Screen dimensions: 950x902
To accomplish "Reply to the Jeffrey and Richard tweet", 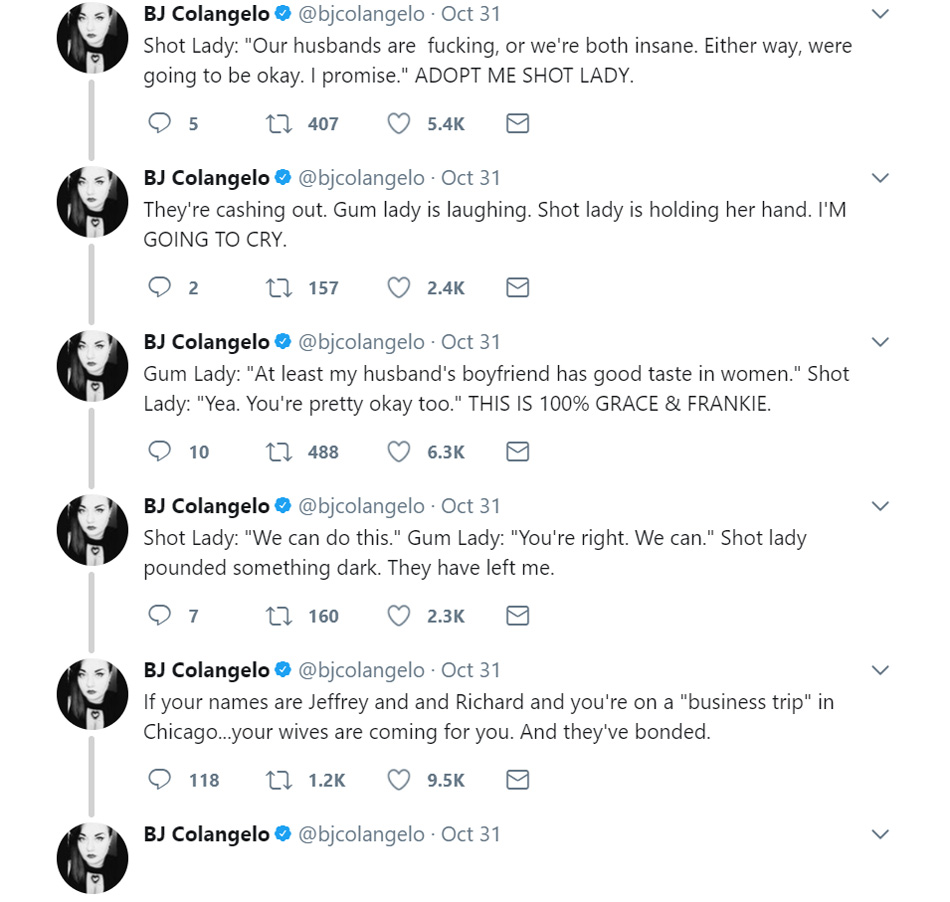I will 160,780.
